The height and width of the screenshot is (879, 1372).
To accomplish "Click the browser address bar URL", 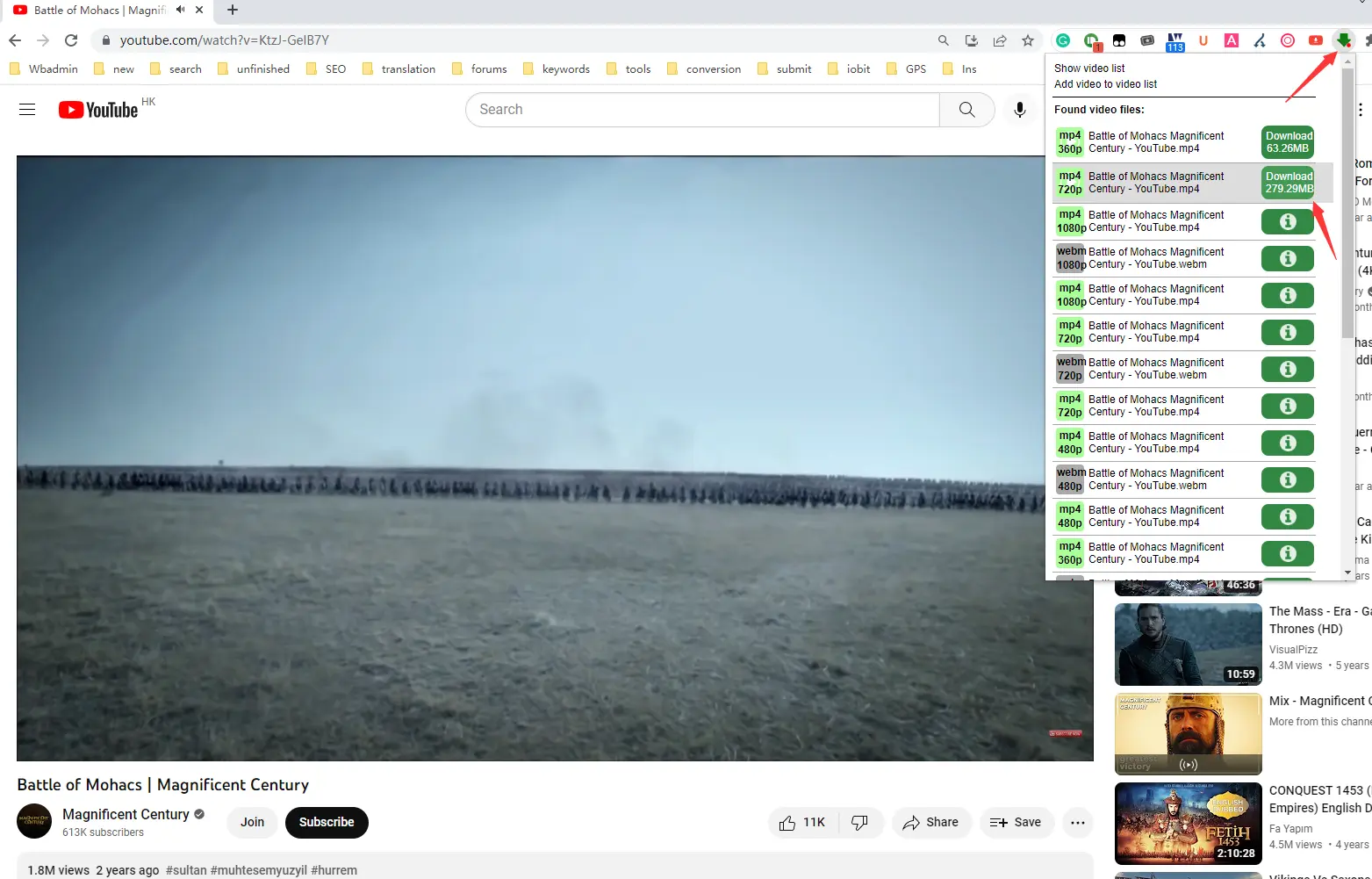I will pos(225,40).
